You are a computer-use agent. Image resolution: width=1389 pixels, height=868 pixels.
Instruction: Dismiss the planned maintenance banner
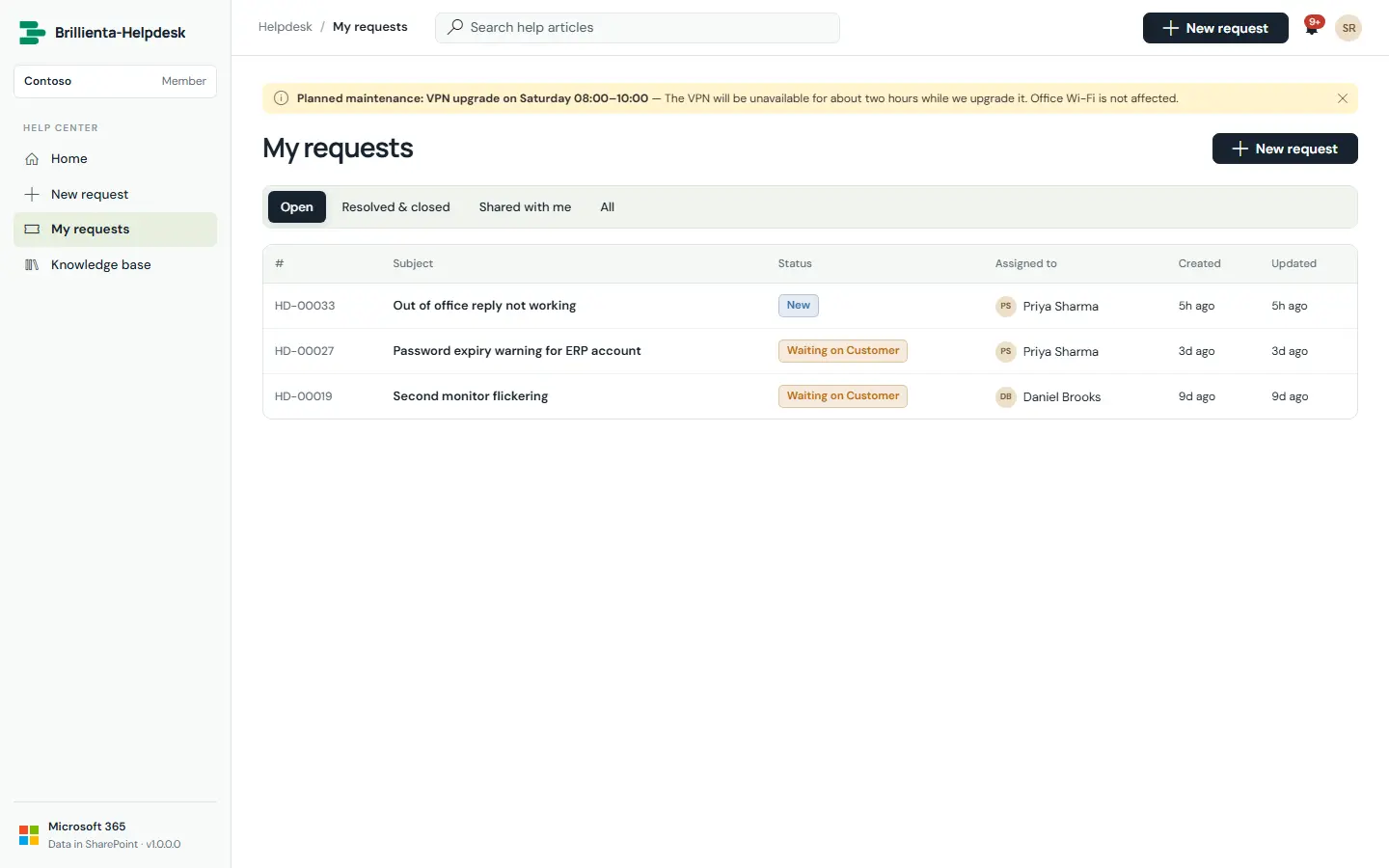(x=1342, y=98)
